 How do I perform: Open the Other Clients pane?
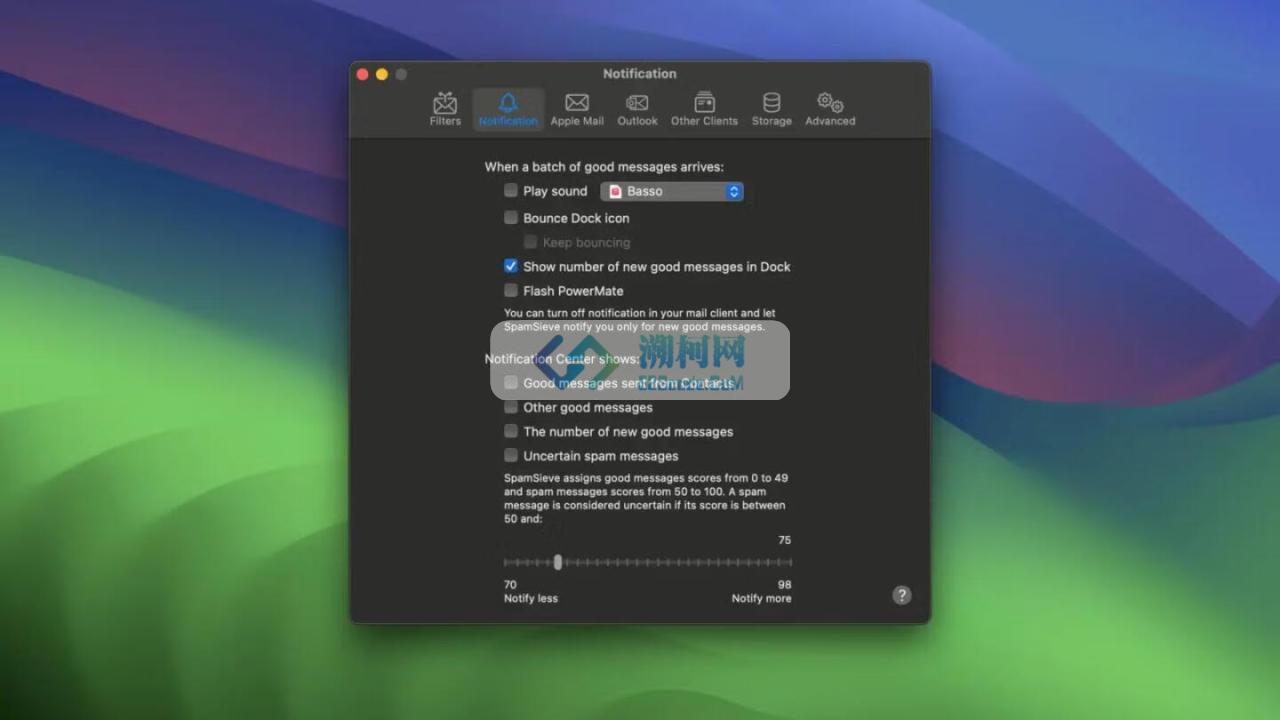(704, 109)
